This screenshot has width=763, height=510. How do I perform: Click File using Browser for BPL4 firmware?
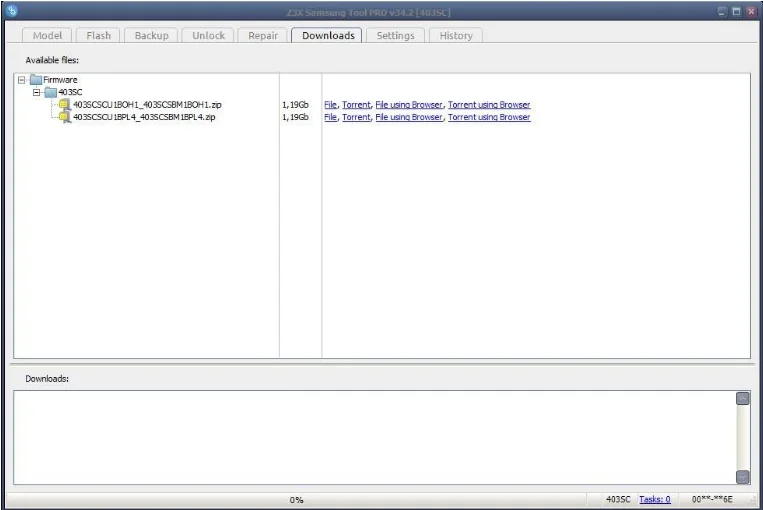click(409, 117)
